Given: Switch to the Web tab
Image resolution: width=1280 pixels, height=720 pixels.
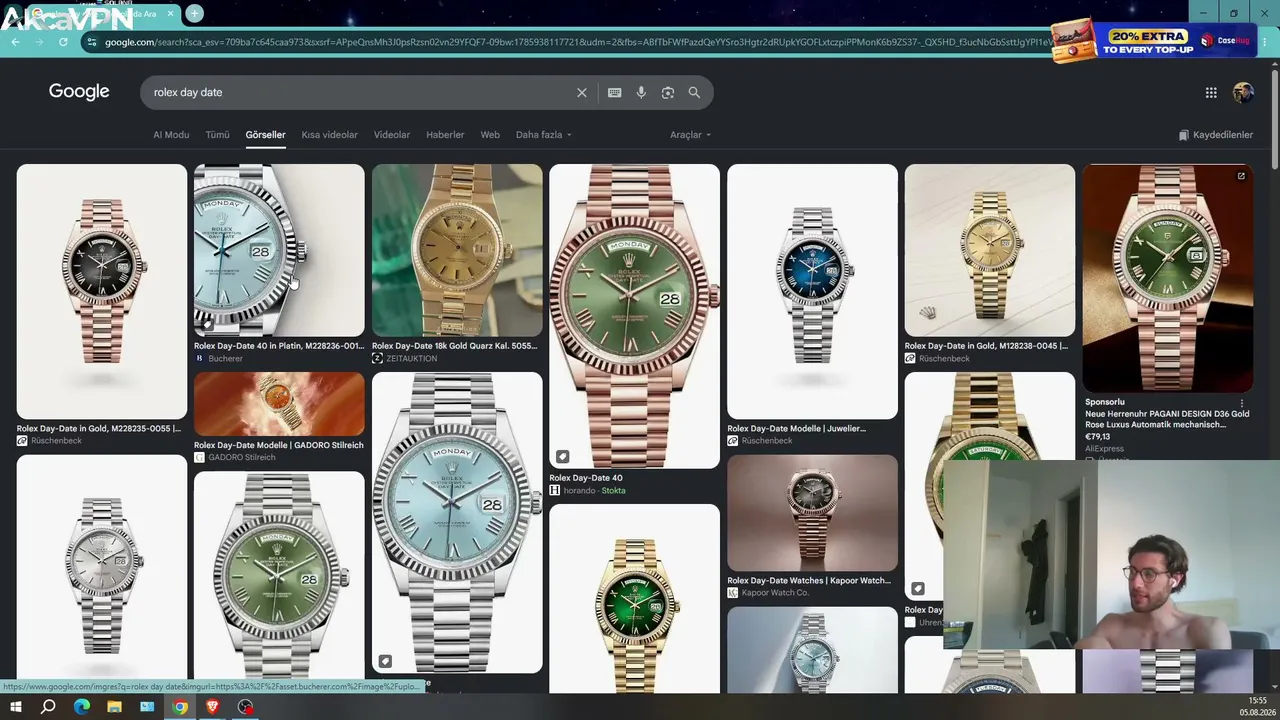Looking at the screenshot, I should coord(490,135).
